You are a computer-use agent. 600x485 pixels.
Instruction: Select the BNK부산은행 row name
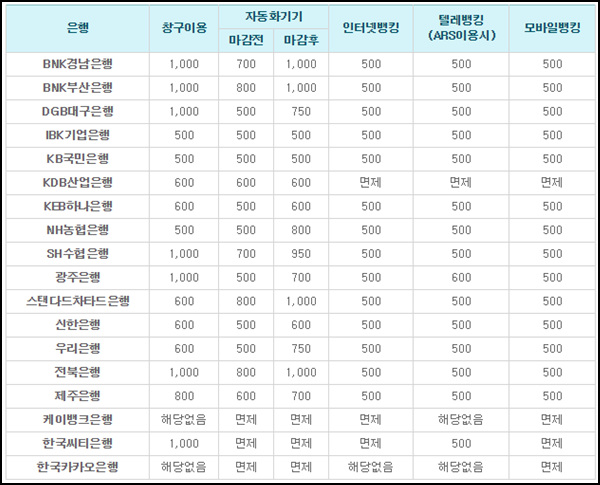[x=78, y=88]
